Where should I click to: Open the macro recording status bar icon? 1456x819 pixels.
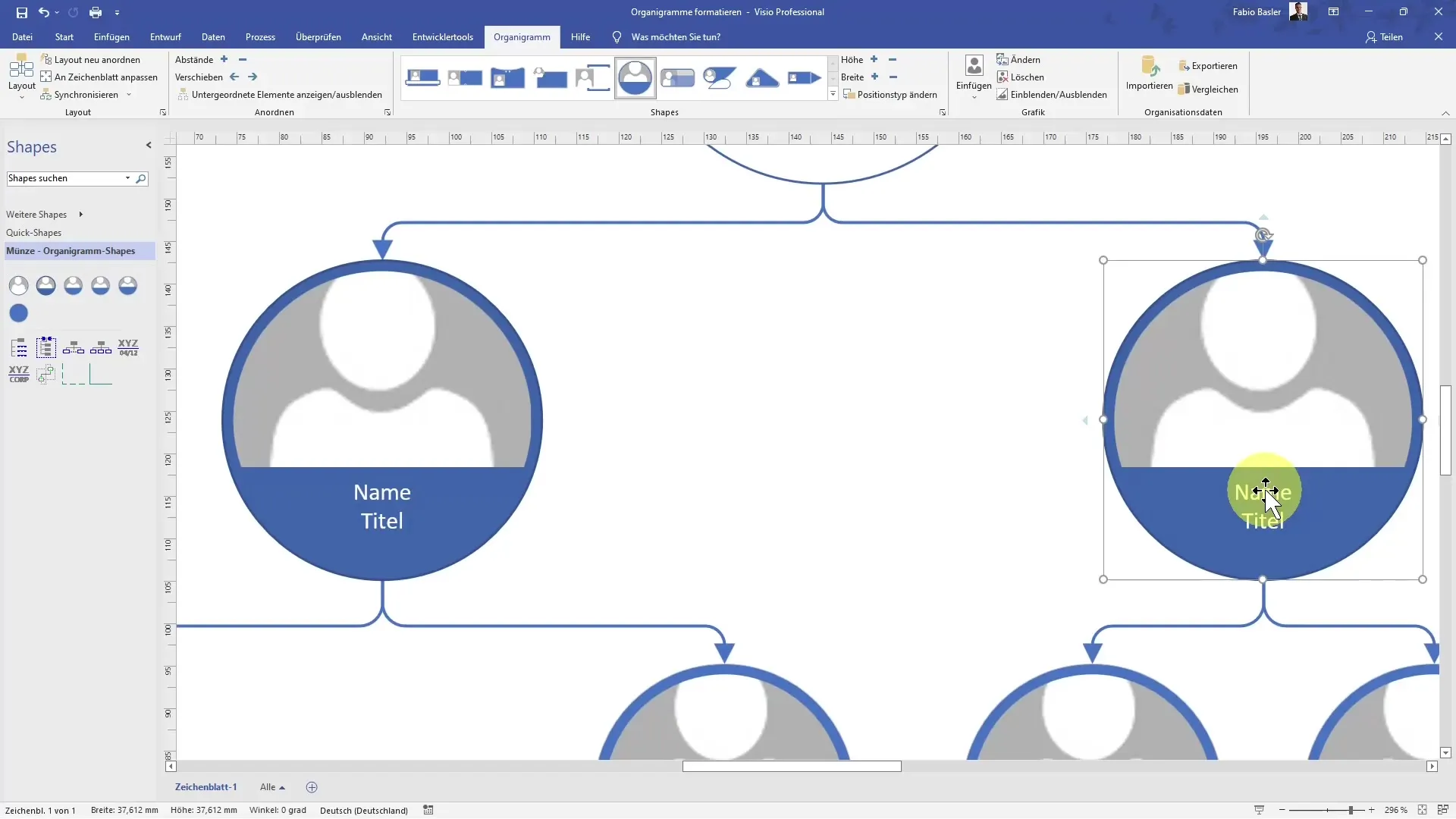click(x=428, y=810)
